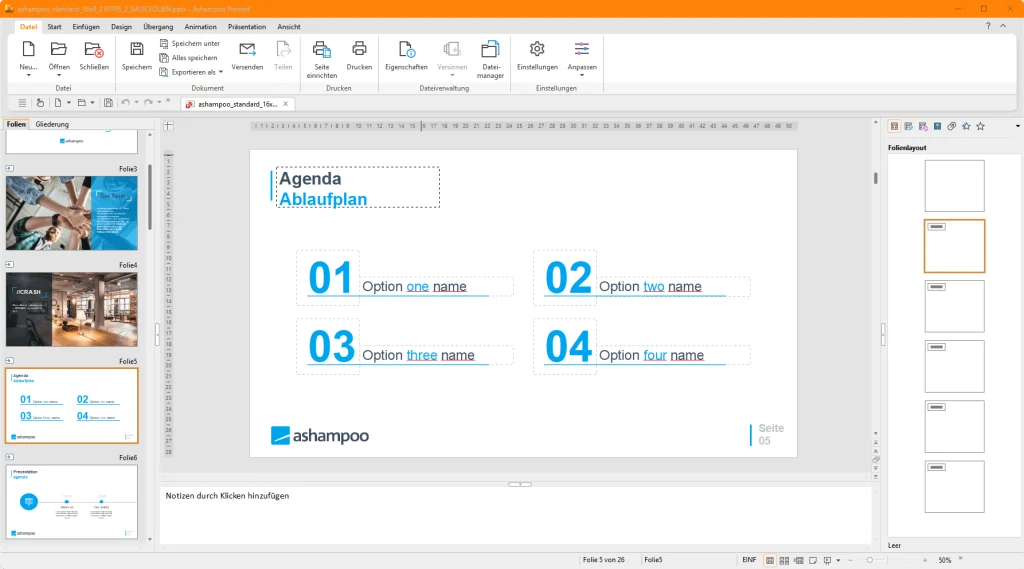Screen dimensions: 1024x569
Task: Open Einstellungen gear icon
Action: click(537, 49)
